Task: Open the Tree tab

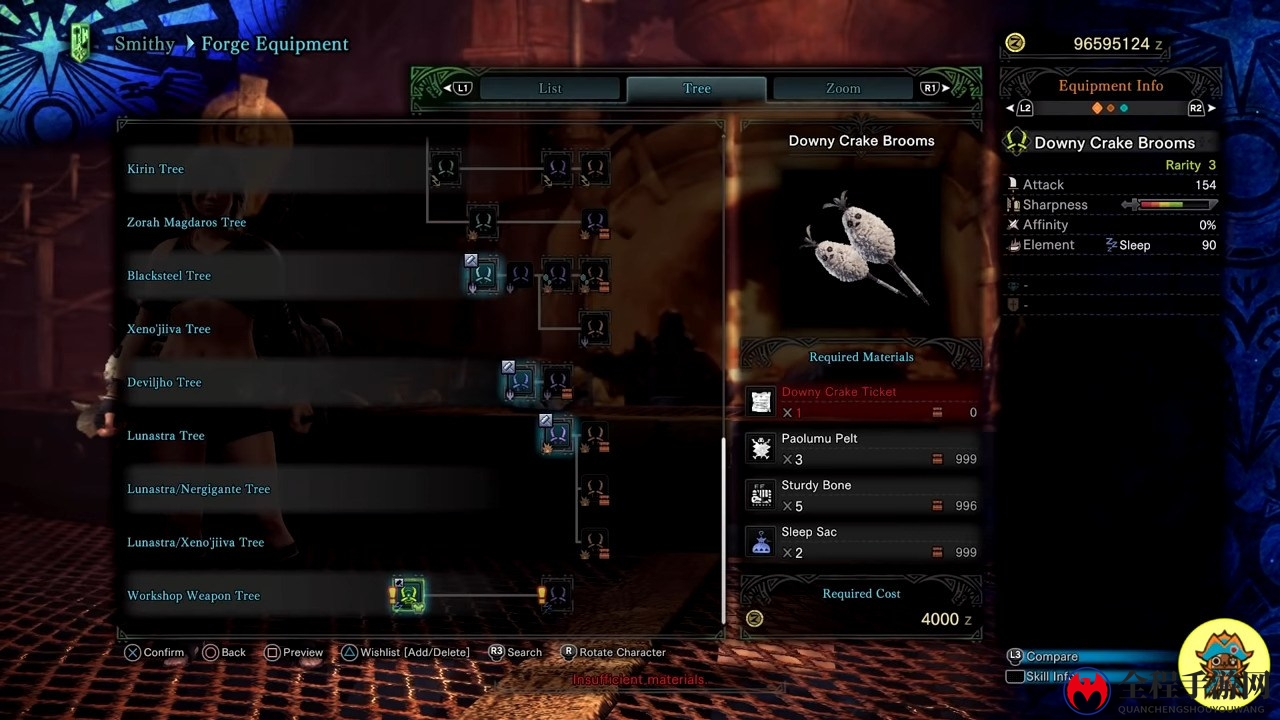Action: pos(697,88)
